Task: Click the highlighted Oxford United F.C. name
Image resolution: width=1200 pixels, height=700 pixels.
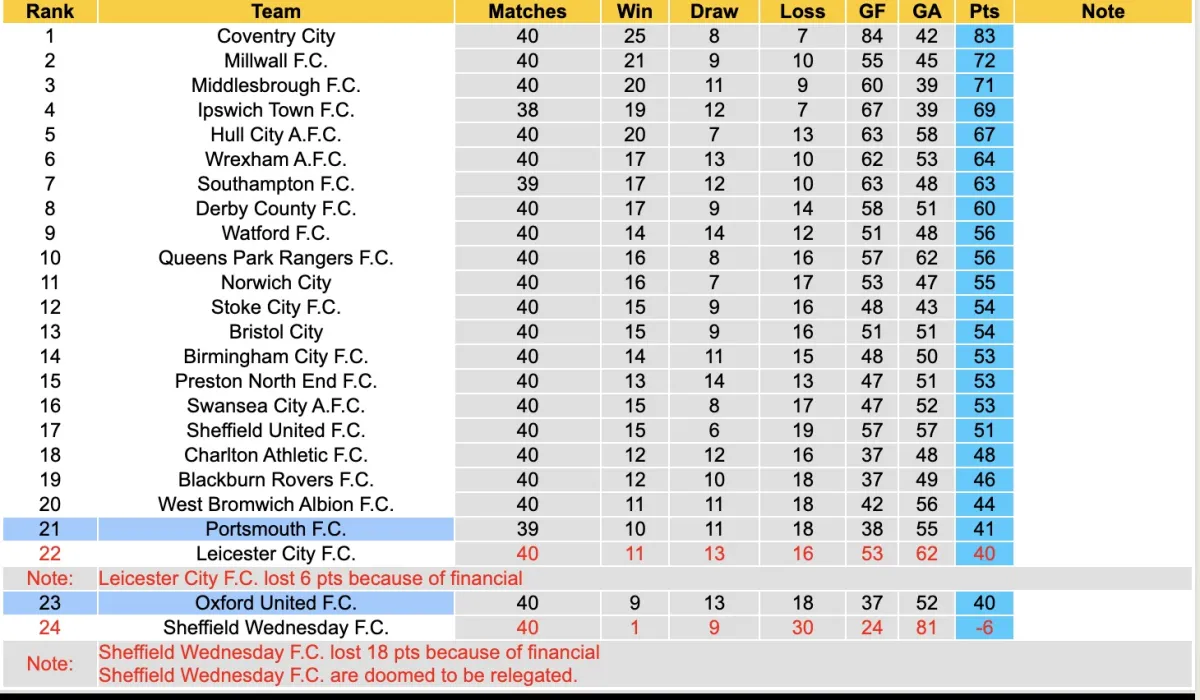Action: pos(276,603)
